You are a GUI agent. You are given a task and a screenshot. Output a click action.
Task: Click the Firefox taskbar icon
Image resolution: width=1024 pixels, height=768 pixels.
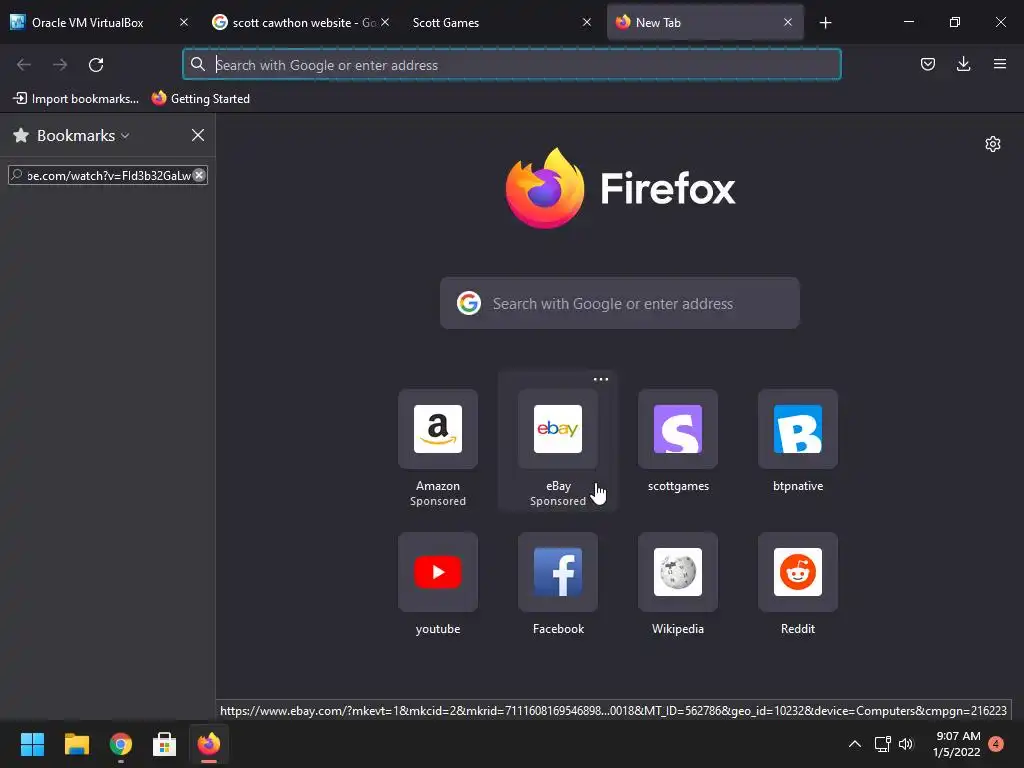pyautogui.click(x=209, y=744)
